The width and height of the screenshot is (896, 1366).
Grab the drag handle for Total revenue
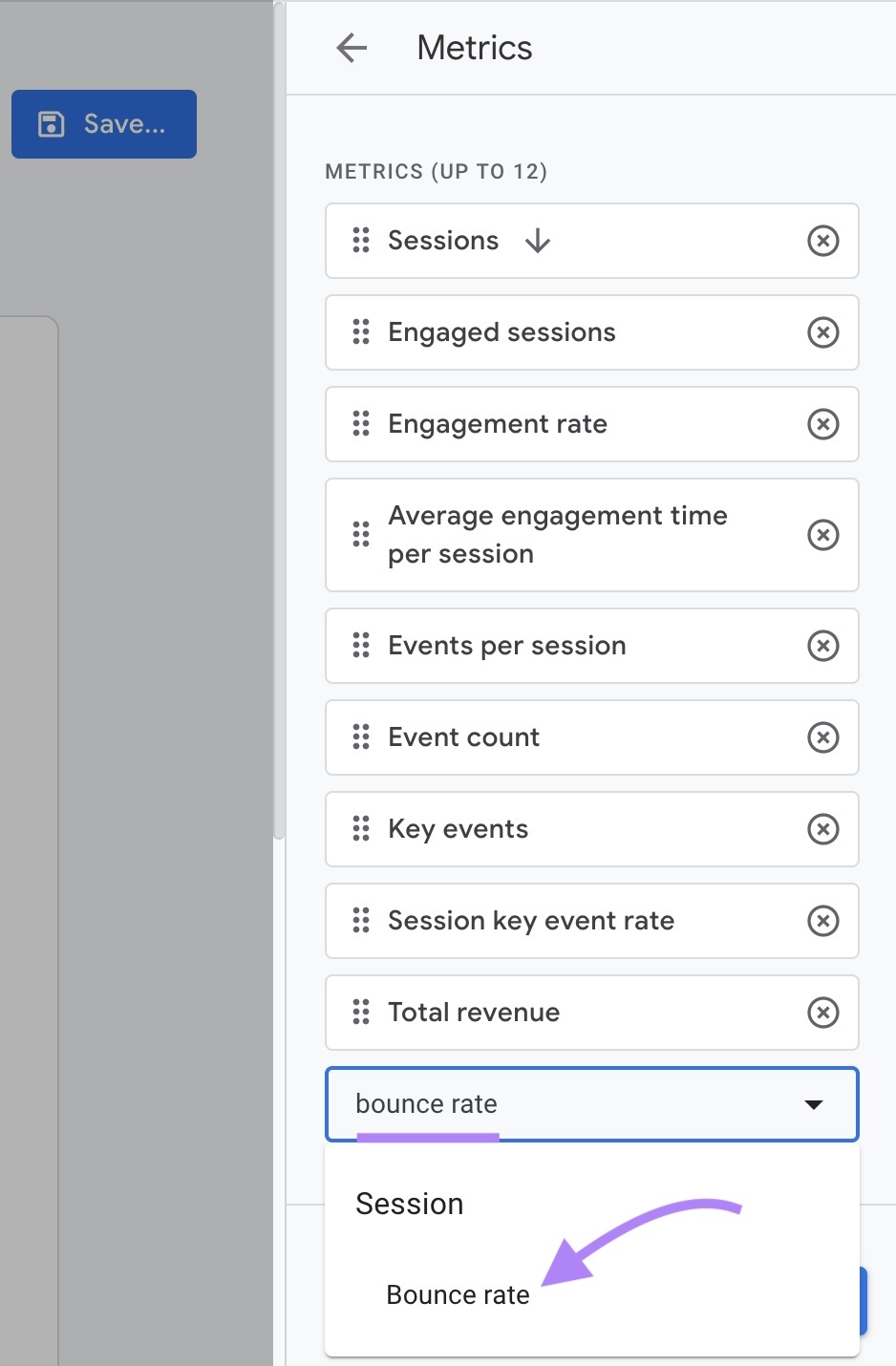coord(360,1013)
